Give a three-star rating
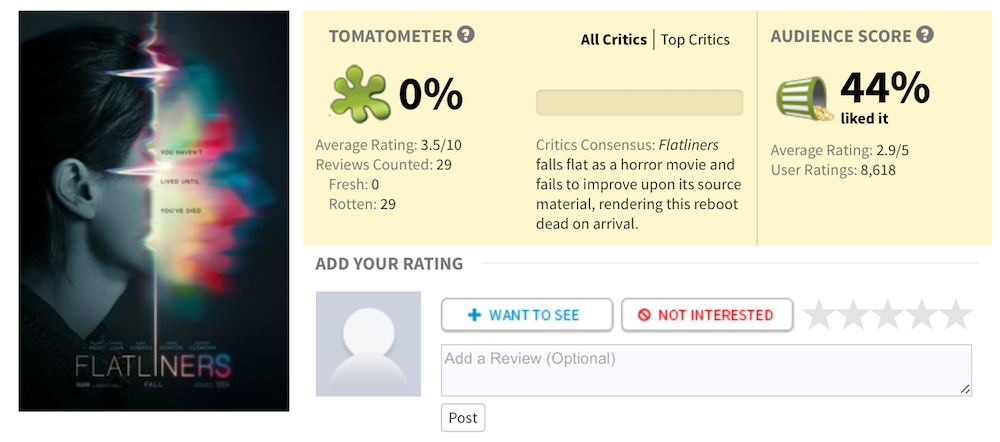1000x442 pixels. pyautogui.click(x=888, y=315)
